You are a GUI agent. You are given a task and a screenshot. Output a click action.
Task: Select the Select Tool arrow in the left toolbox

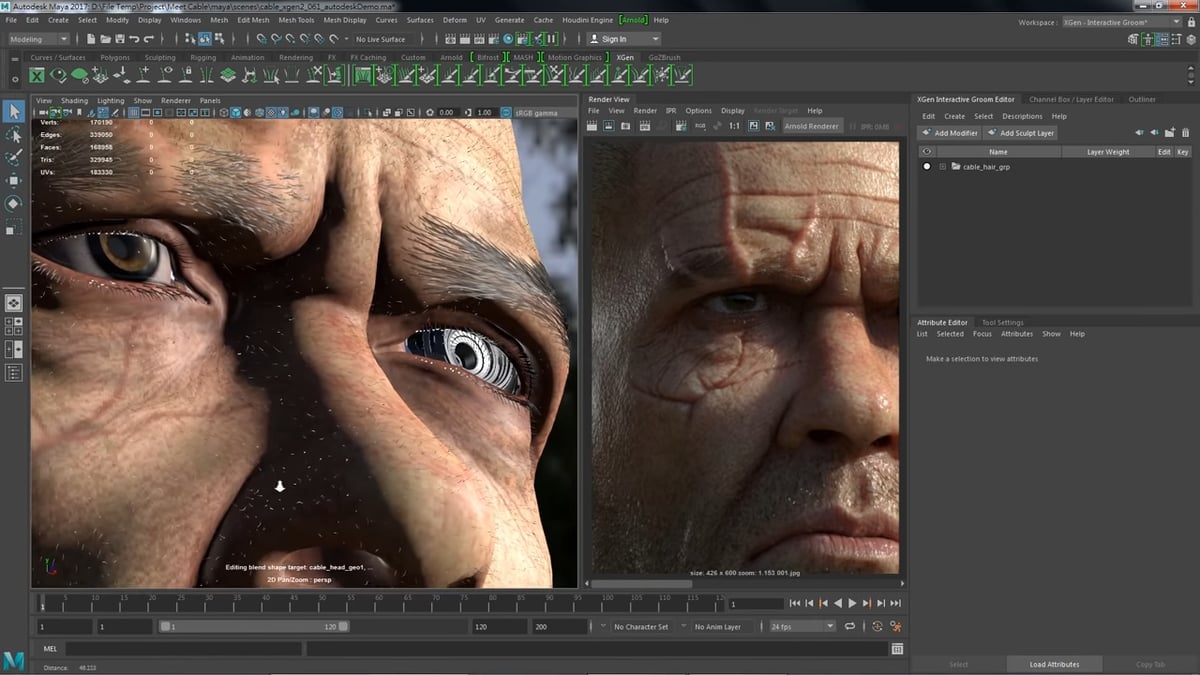tap(14, 111)
